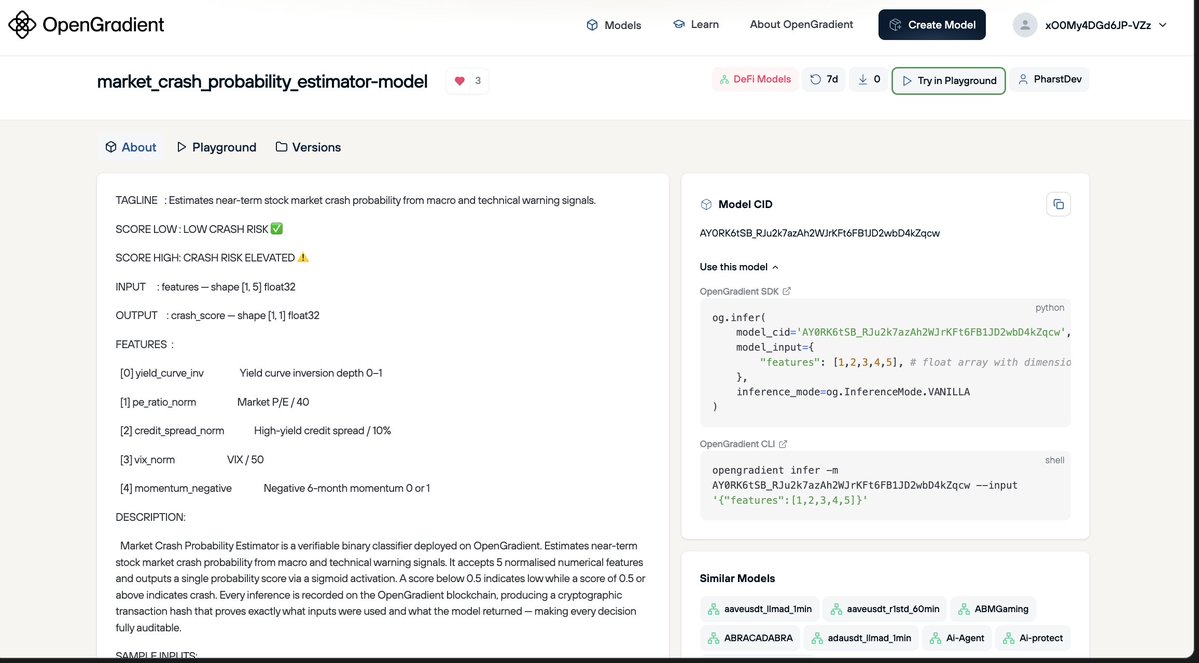Click the OpenGradient logo icon
The image size is (1199, 663).
[x=21, y=24]
